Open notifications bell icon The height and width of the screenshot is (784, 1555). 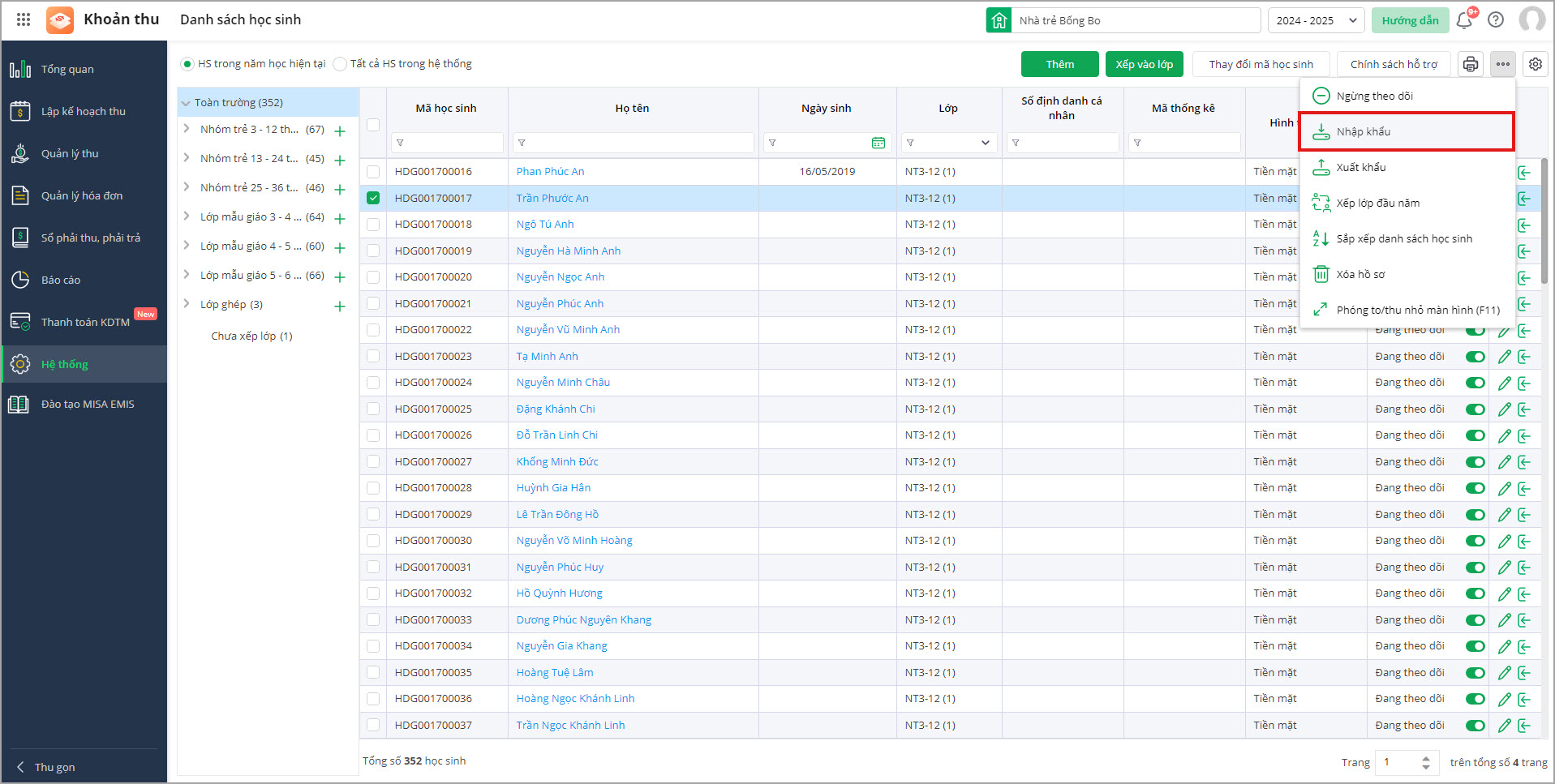tap(1464, 20)
